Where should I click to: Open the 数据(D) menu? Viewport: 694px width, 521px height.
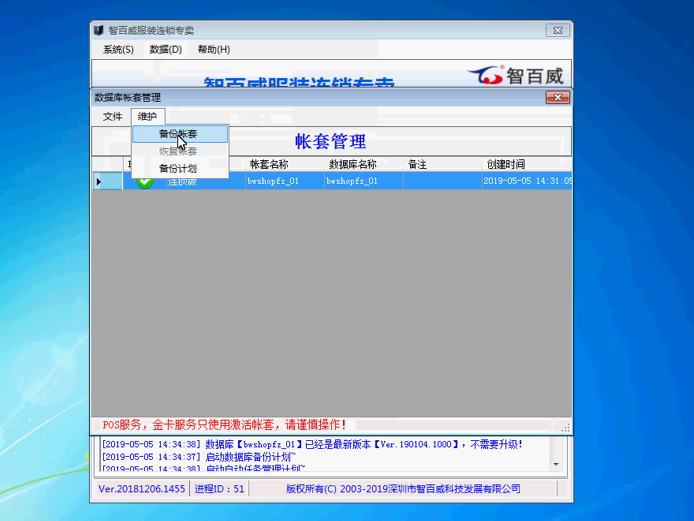165,49
